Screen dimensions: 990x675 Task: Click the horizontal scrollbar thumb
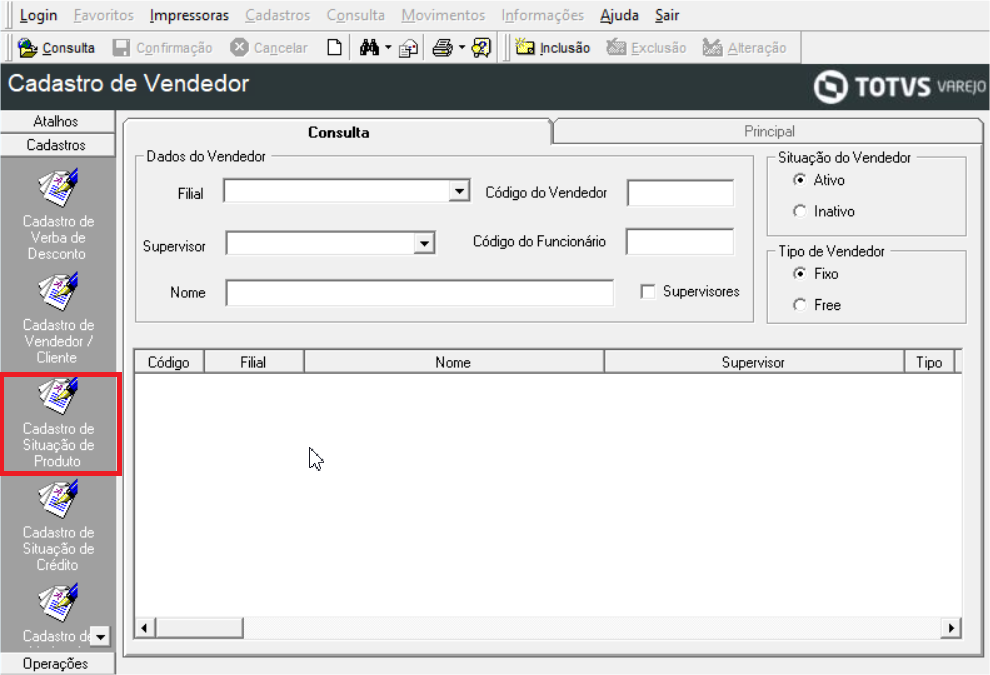coord(200,628)
